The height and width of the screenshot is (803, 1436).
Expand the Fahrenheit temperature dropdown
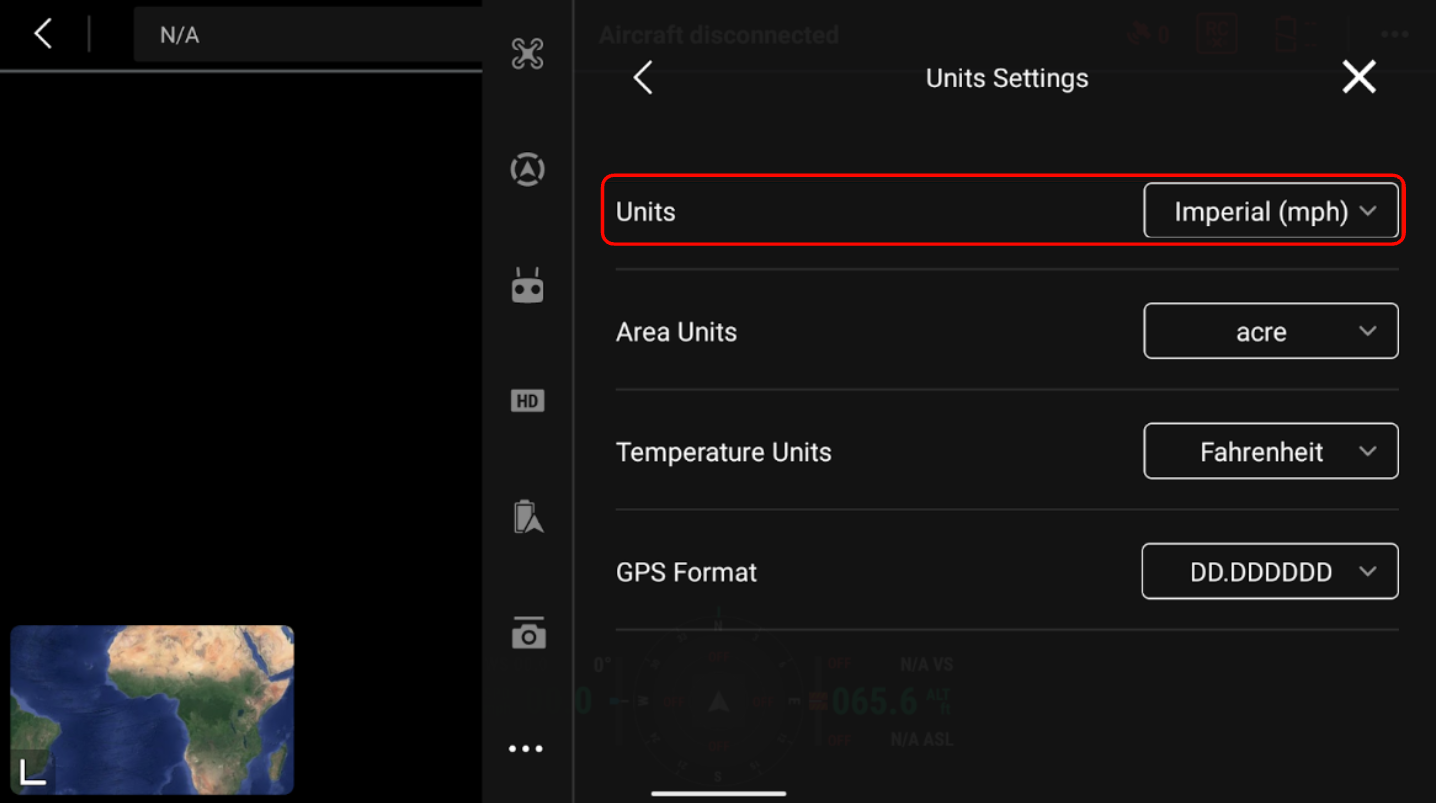click(1270, 451)
